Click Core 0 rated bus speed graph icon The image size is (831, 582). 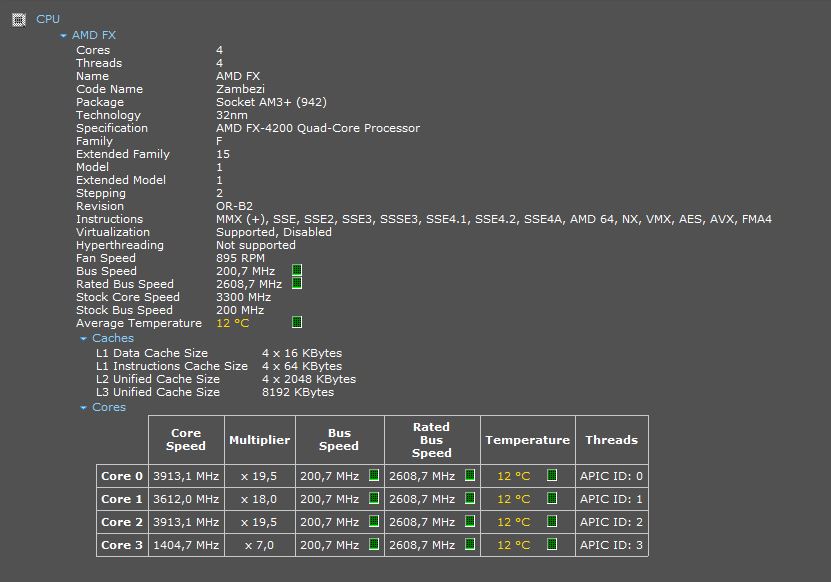[x=470, y=475]
